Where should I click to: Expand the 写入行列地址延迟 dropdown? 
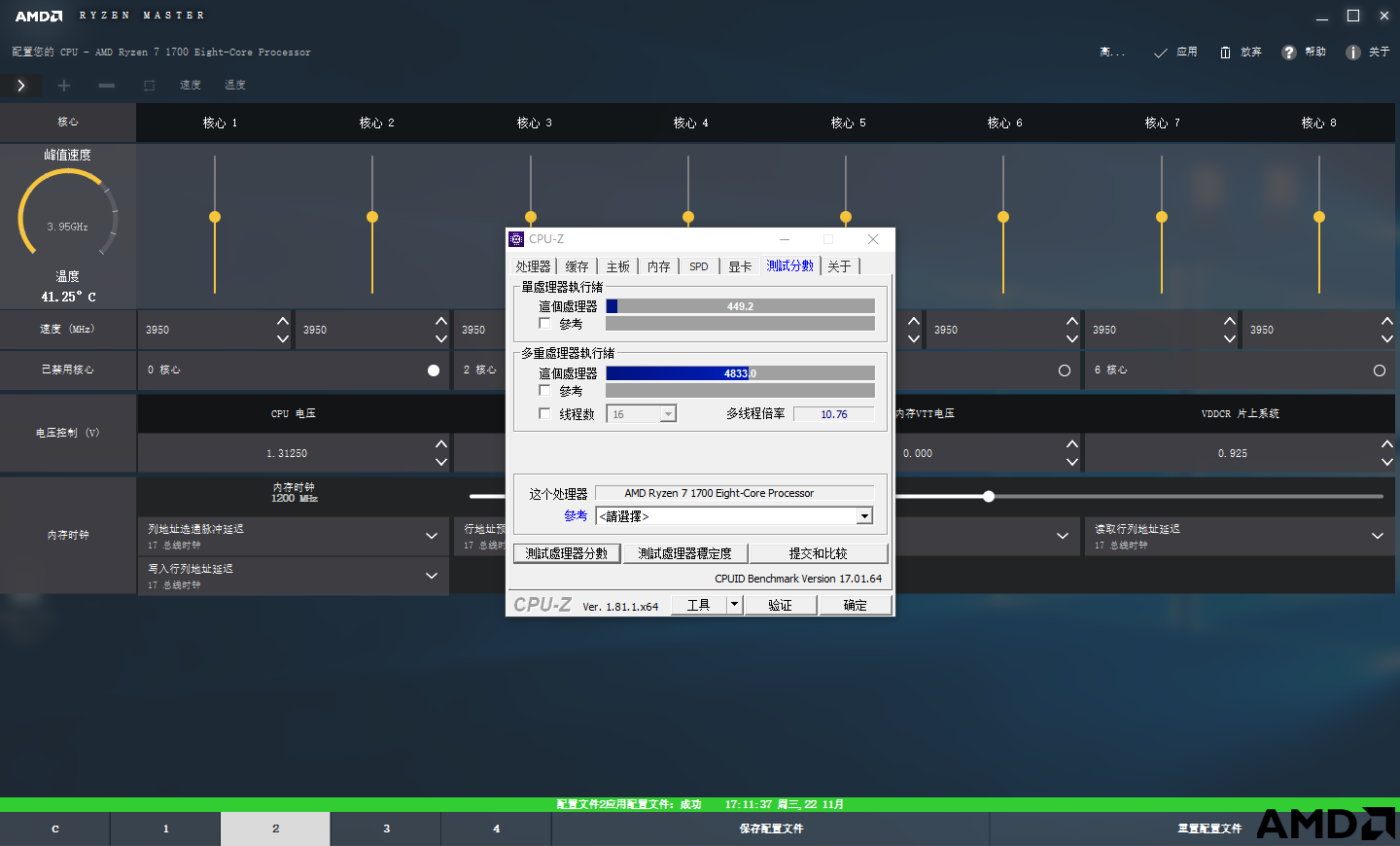point(432,576)
